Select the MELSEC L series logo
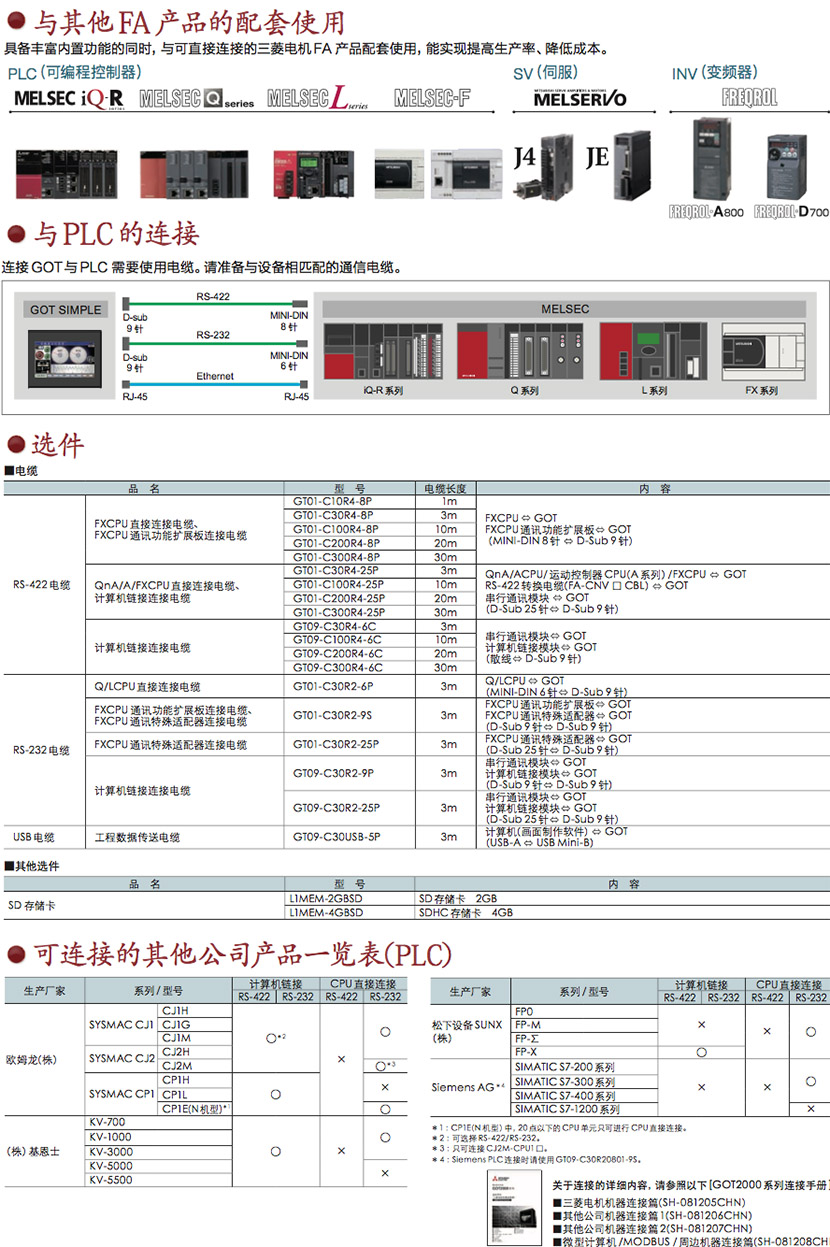This screenshot has height=1247, width=830. (318, 98)
